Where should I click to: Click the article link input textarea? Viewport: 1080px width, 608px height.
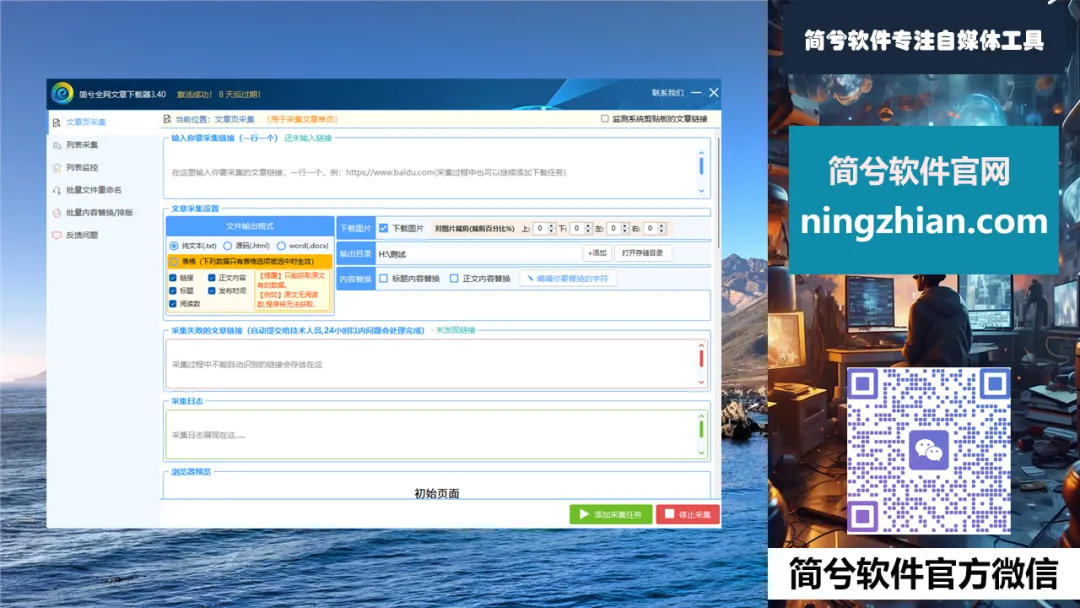tap(431, 172)
